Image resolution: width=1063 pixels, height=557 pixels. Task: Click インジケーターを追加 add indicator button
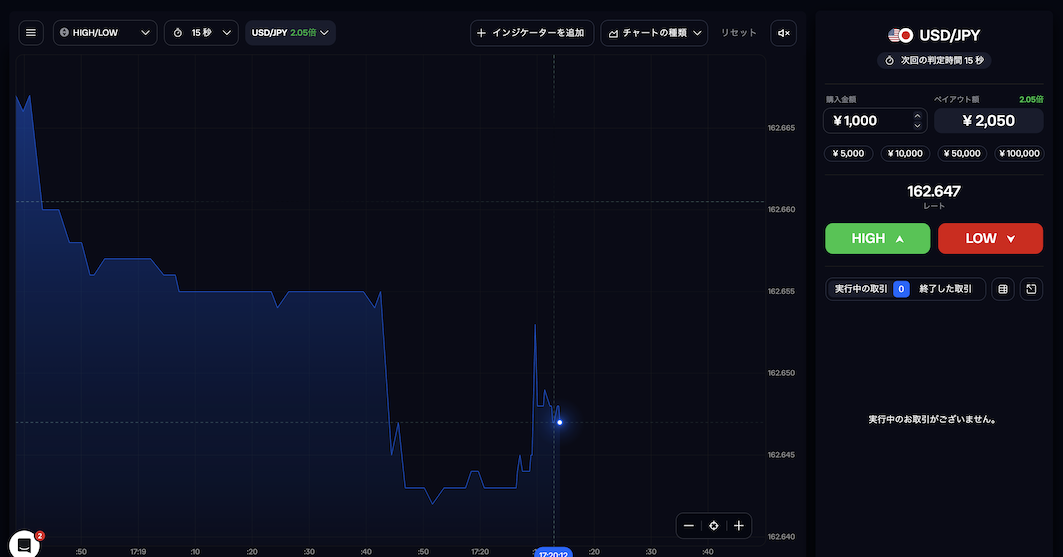tap(532, 33)
